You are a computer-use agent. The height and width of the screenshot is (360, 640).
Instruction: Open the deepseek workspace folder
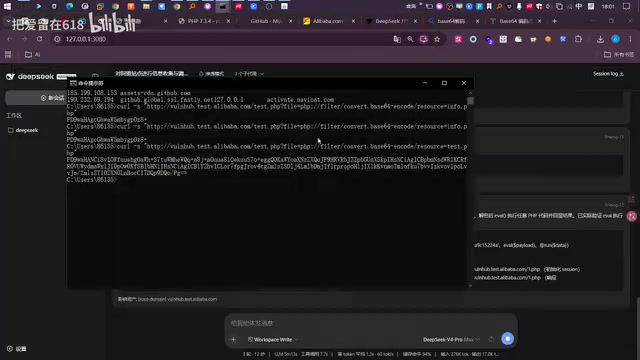(x=23, y=130)
